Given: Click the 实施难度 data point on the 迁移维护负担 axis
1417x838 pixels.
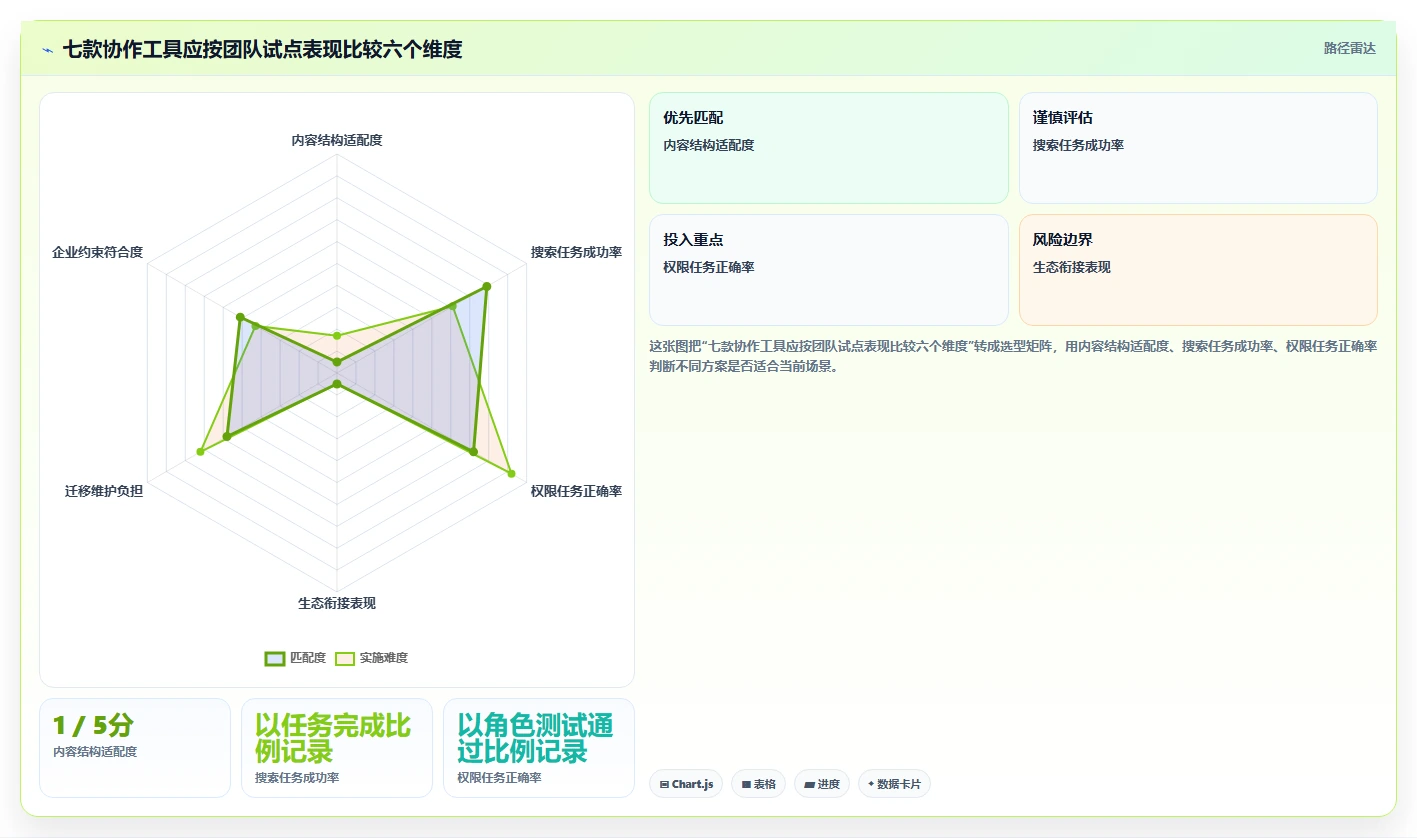Looking at the screenshot, I should [200, 452].
